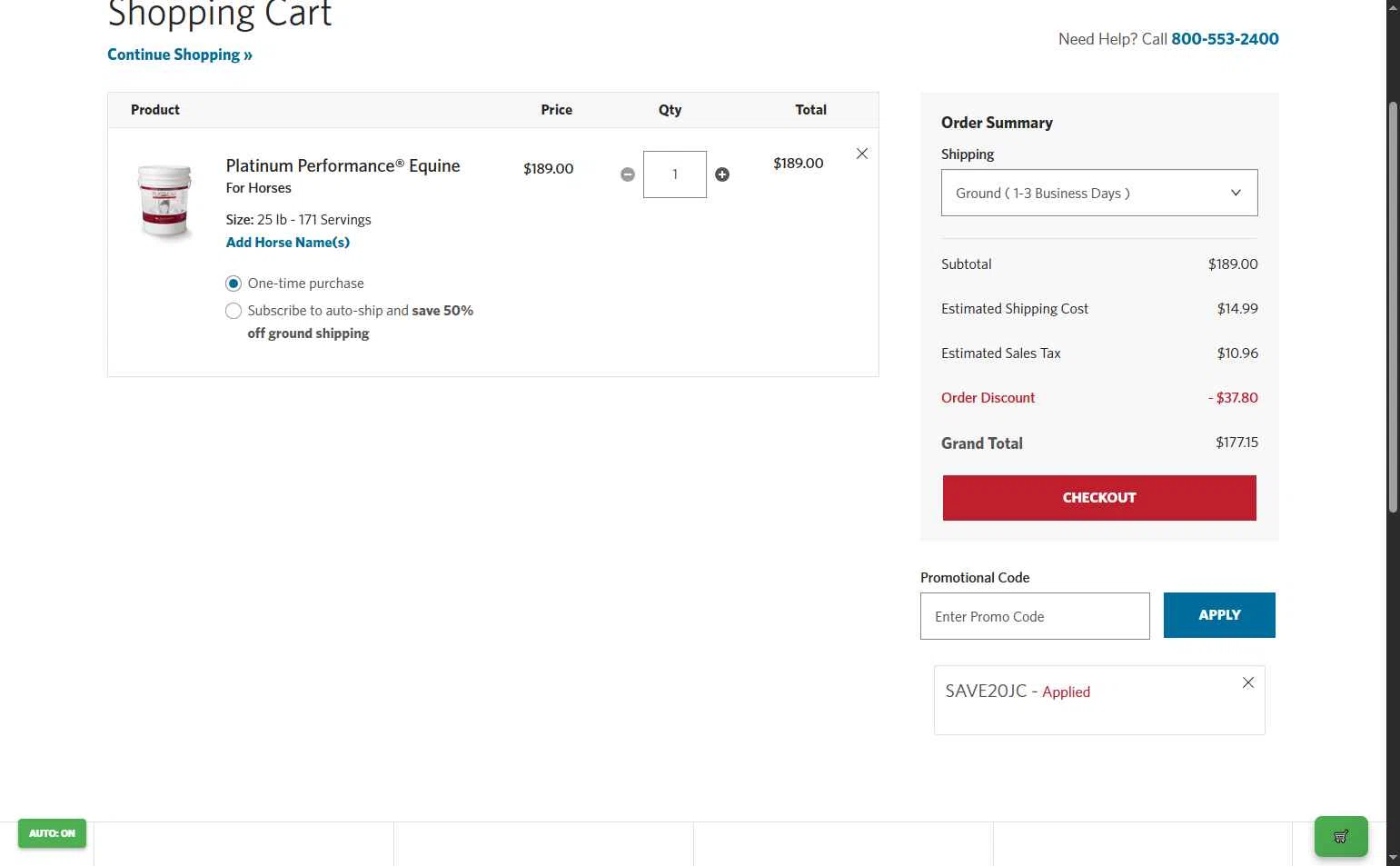
Task: Click the discount amount - $37.80
Action: point(1233,398)
